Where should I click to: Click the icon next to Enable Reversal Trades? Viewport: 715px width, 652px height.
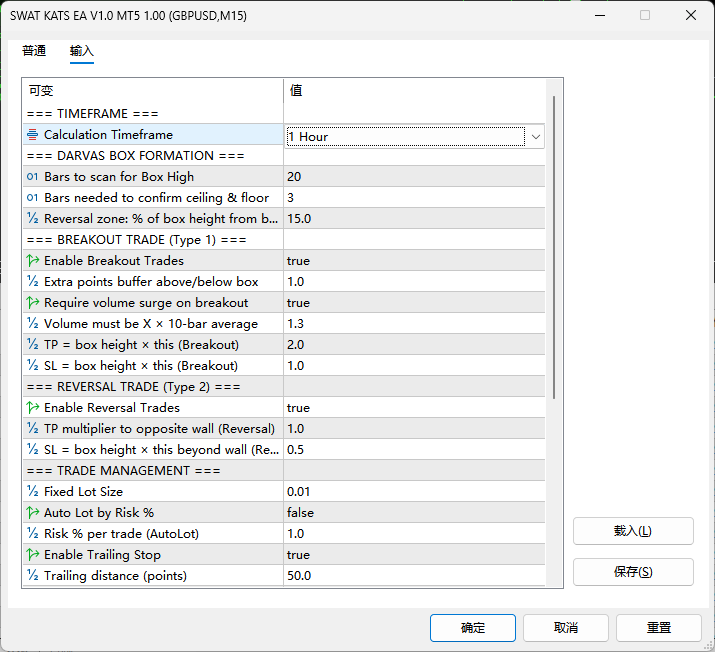33,408
